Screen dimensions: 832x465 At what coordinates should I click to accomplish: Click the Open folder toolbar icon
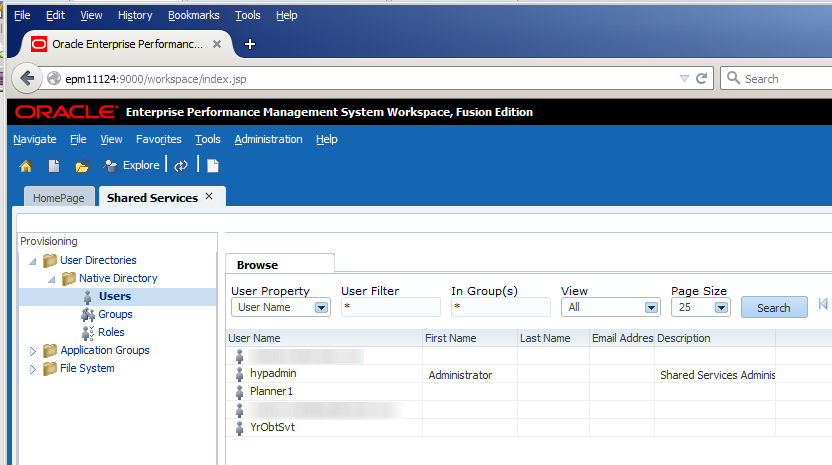pyautogui.click(x=81, y=167)
